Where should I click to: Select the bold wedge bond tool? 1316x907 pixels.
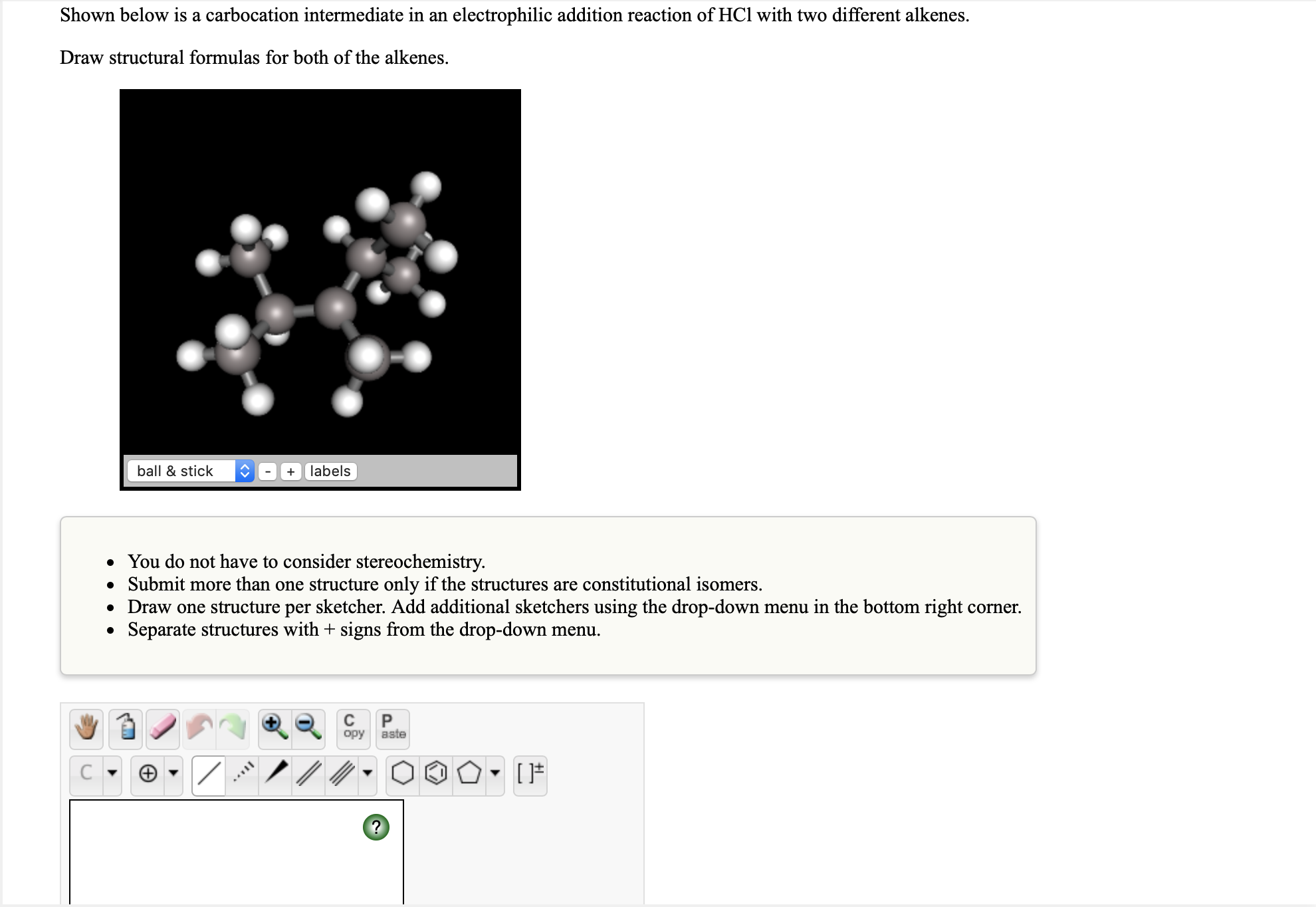(275, 775)
